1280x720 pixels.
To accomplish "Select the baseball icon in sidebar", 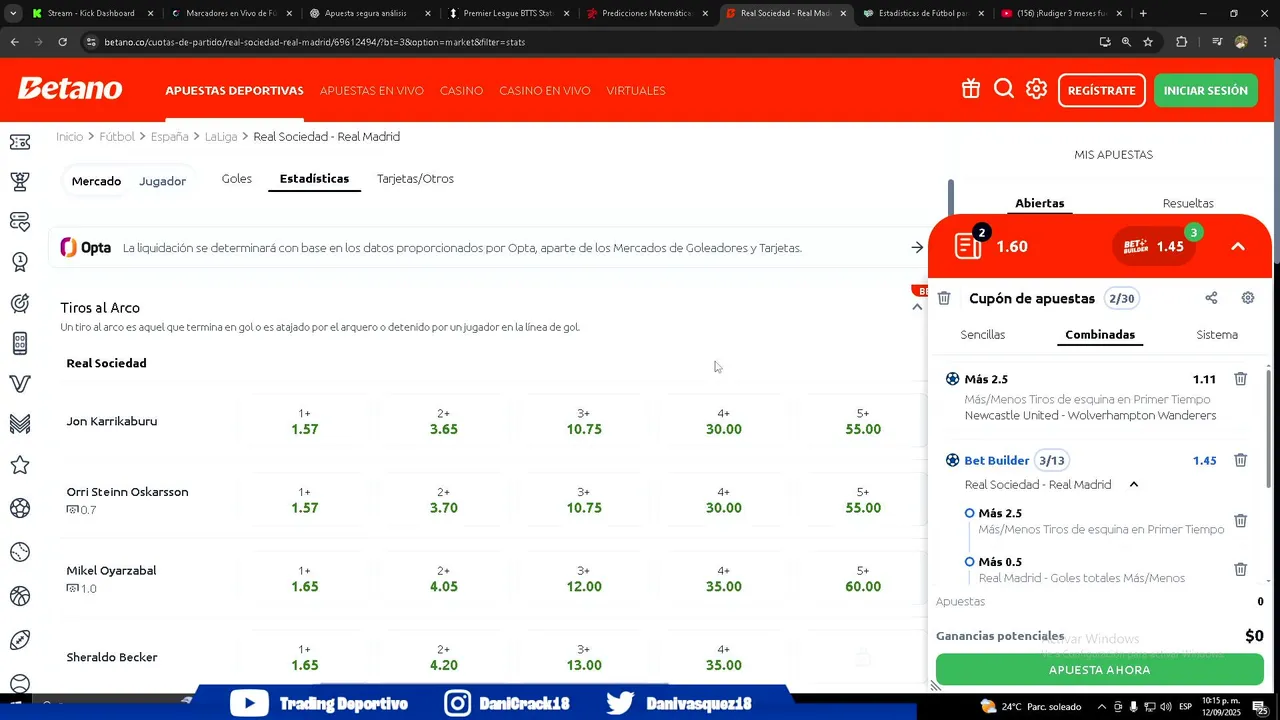I will click(x=19, y=552).
